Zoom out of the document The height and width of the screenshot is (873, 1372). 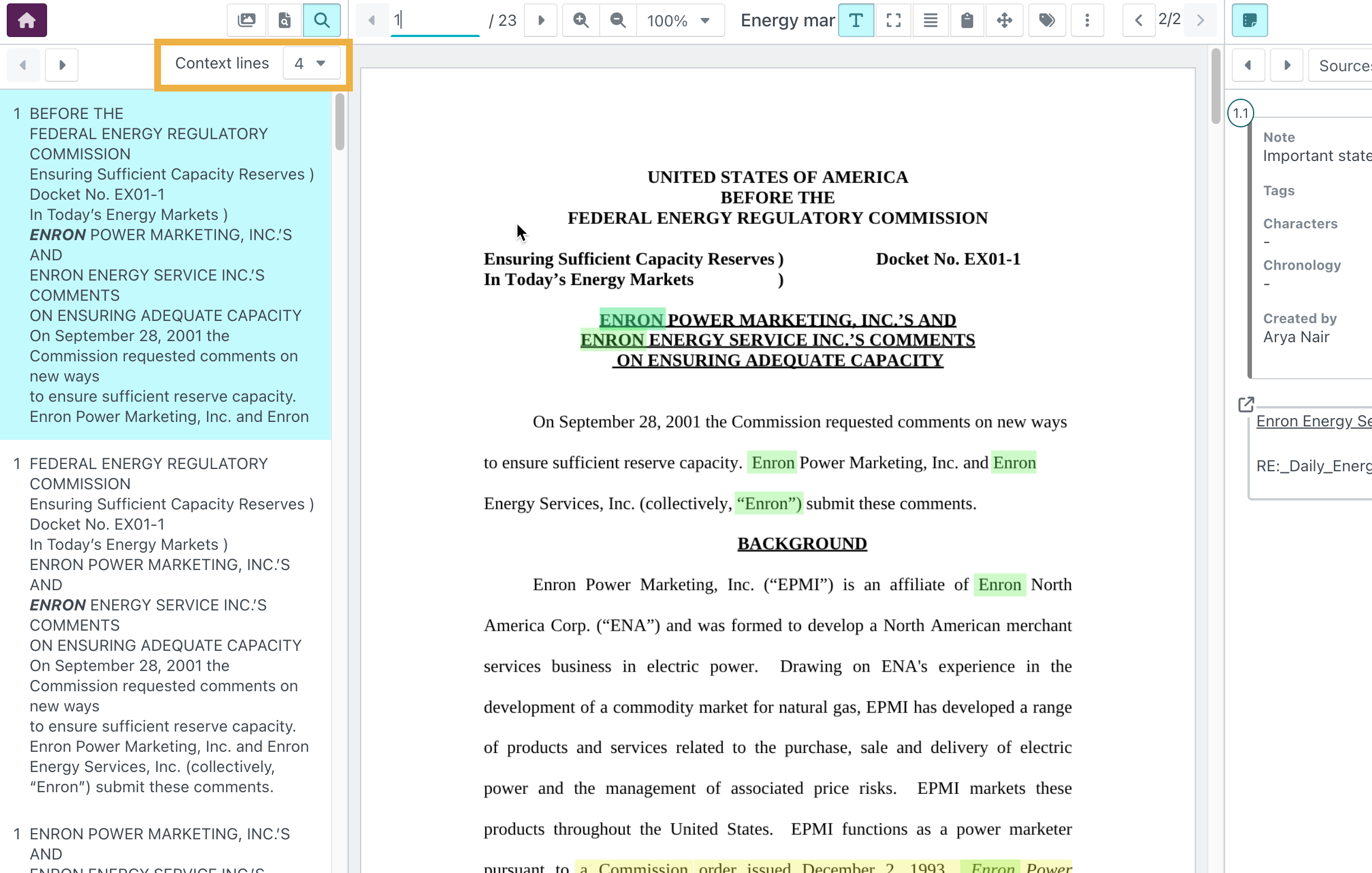[x=618, y=21]
